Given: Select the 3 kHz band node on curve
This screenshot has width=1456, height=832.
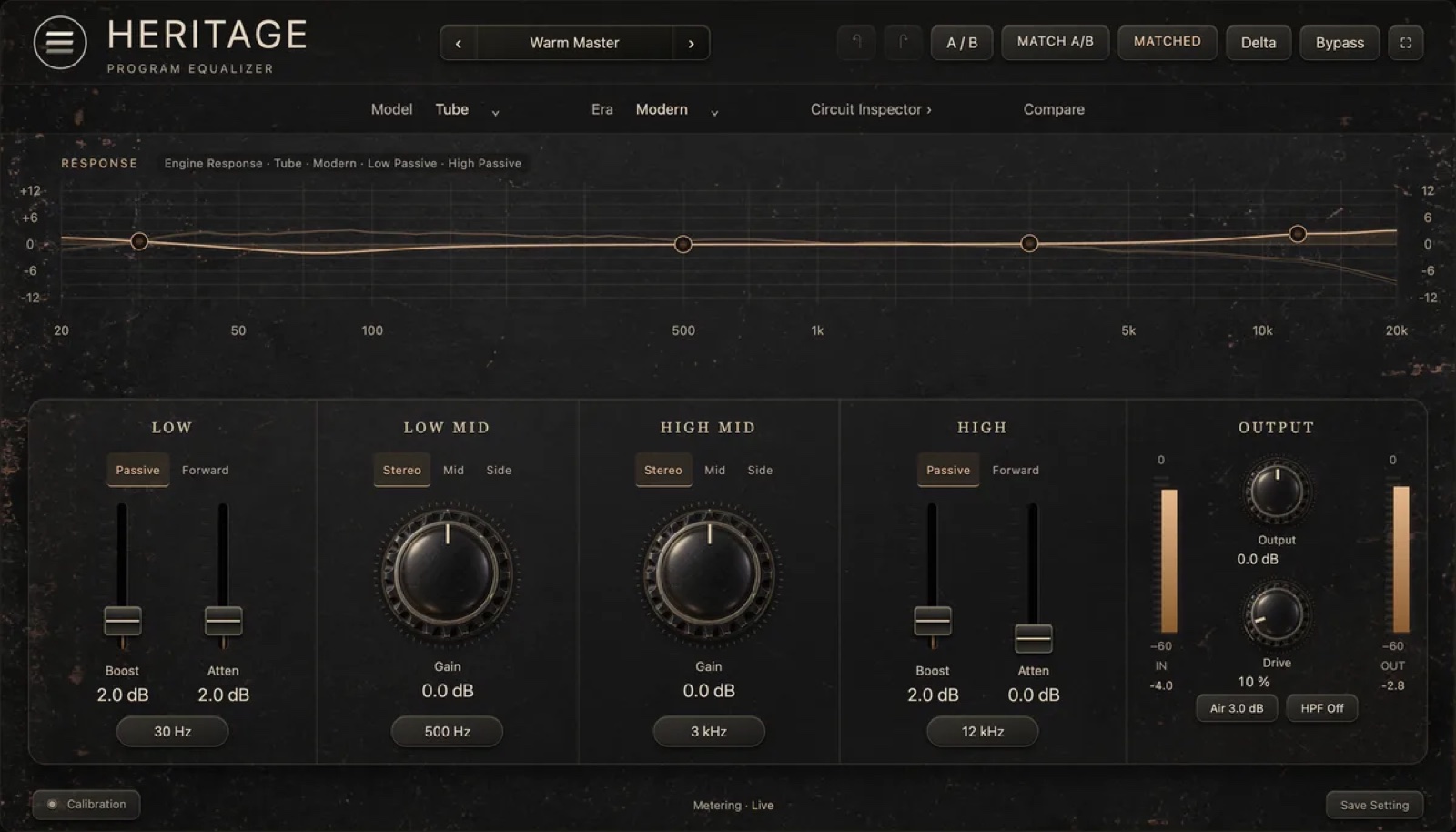Looking at the screenshot, I should pyautogui.click(x=1029, y=243).
